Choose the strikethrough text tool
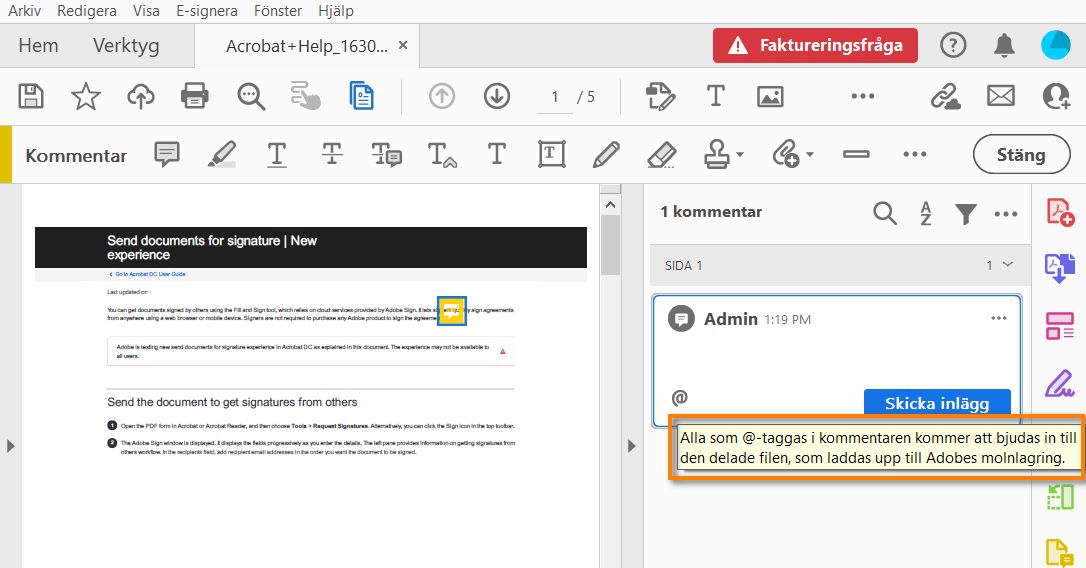The height and width of the screenshot is (568, 1086). (332, 154)
